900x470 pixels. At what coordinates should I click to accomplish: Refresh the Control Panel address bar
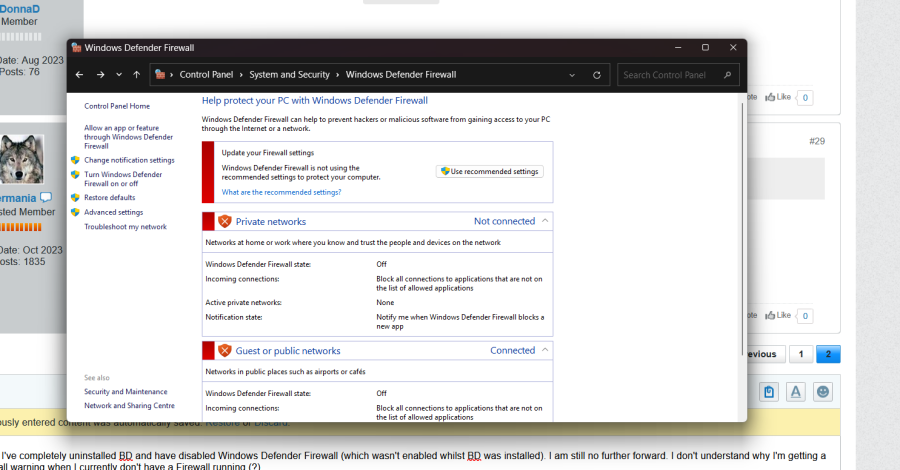pyautogui.click(x=597, y=75)
